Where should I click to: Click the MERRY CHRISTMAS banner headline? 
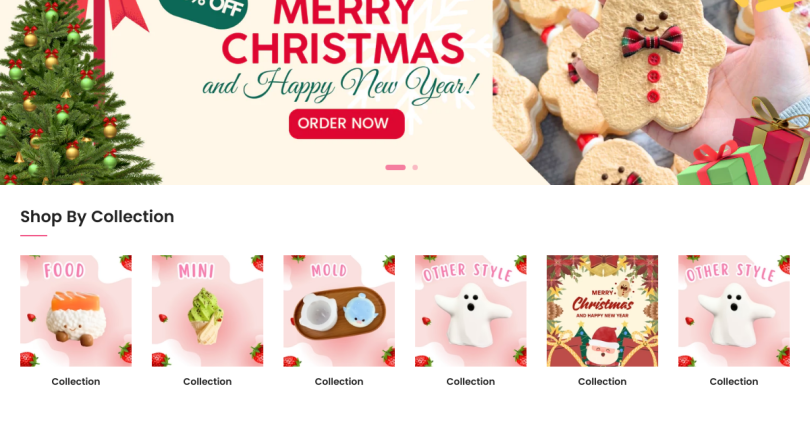(344, 32)
